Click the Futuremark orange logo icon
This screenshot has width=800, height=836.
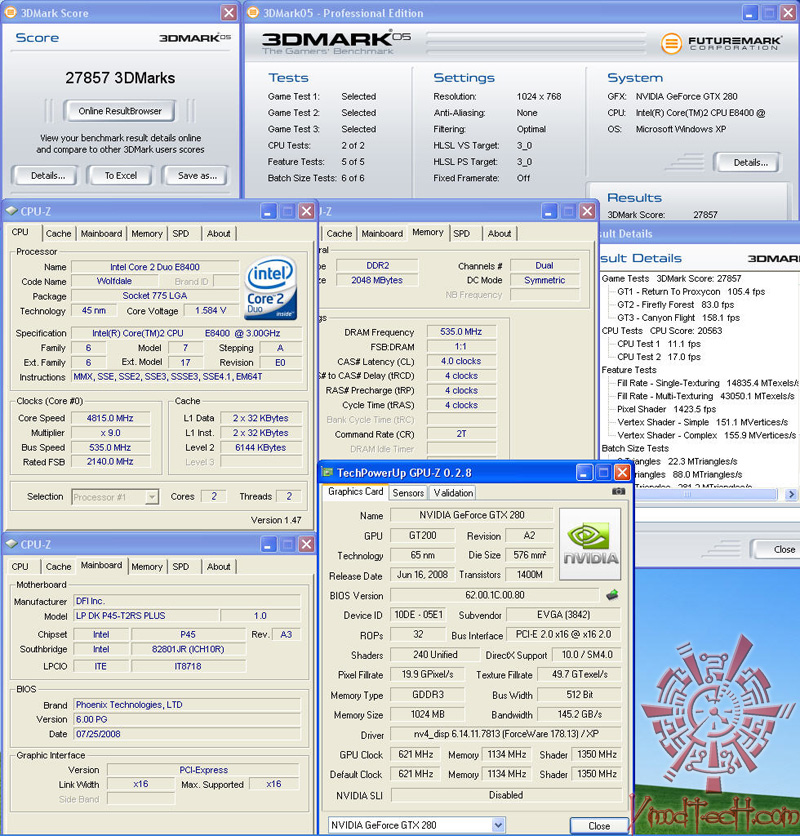(x=671, y=43)
